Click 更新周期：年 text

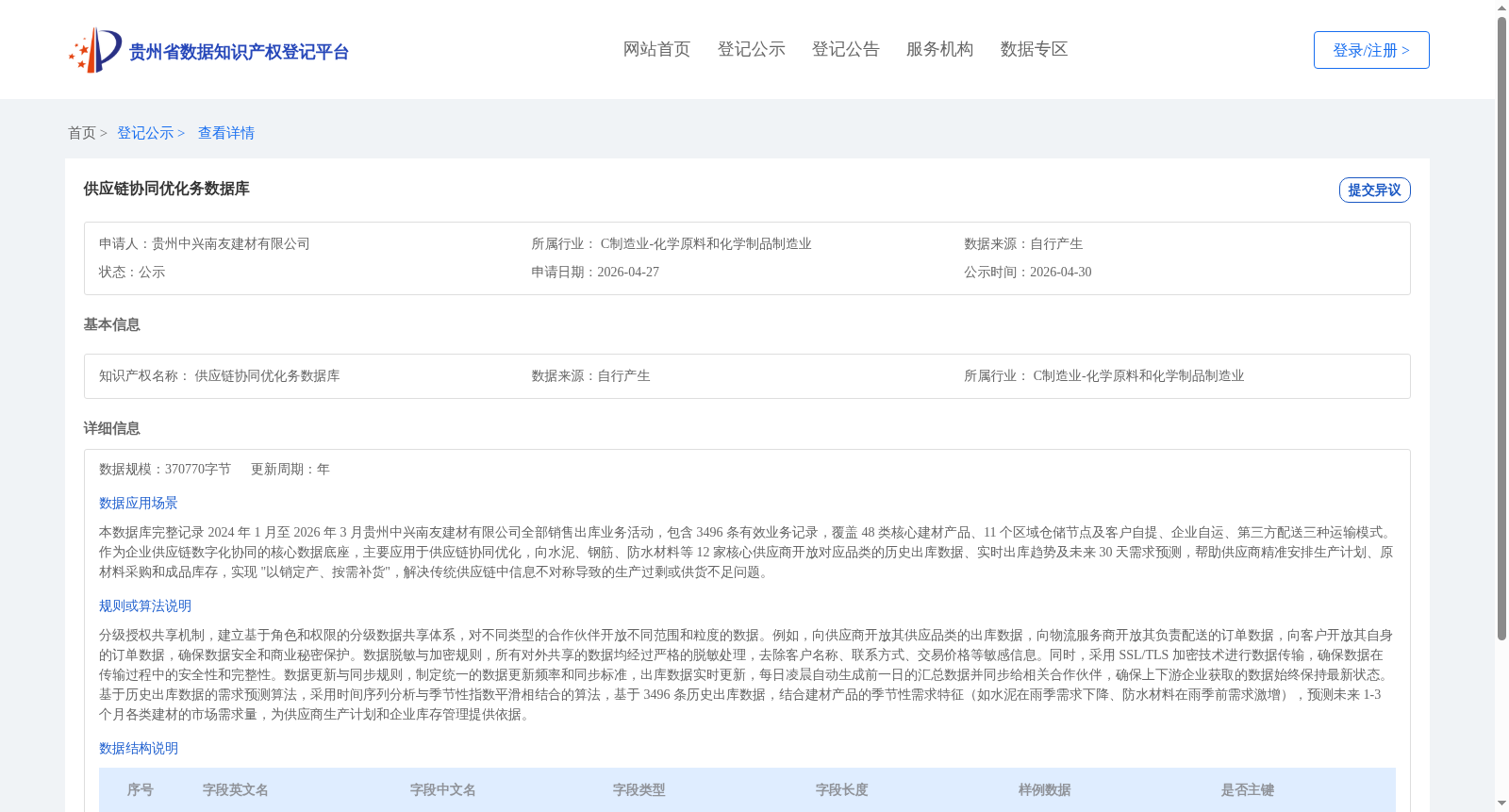[x=290, y=469]
